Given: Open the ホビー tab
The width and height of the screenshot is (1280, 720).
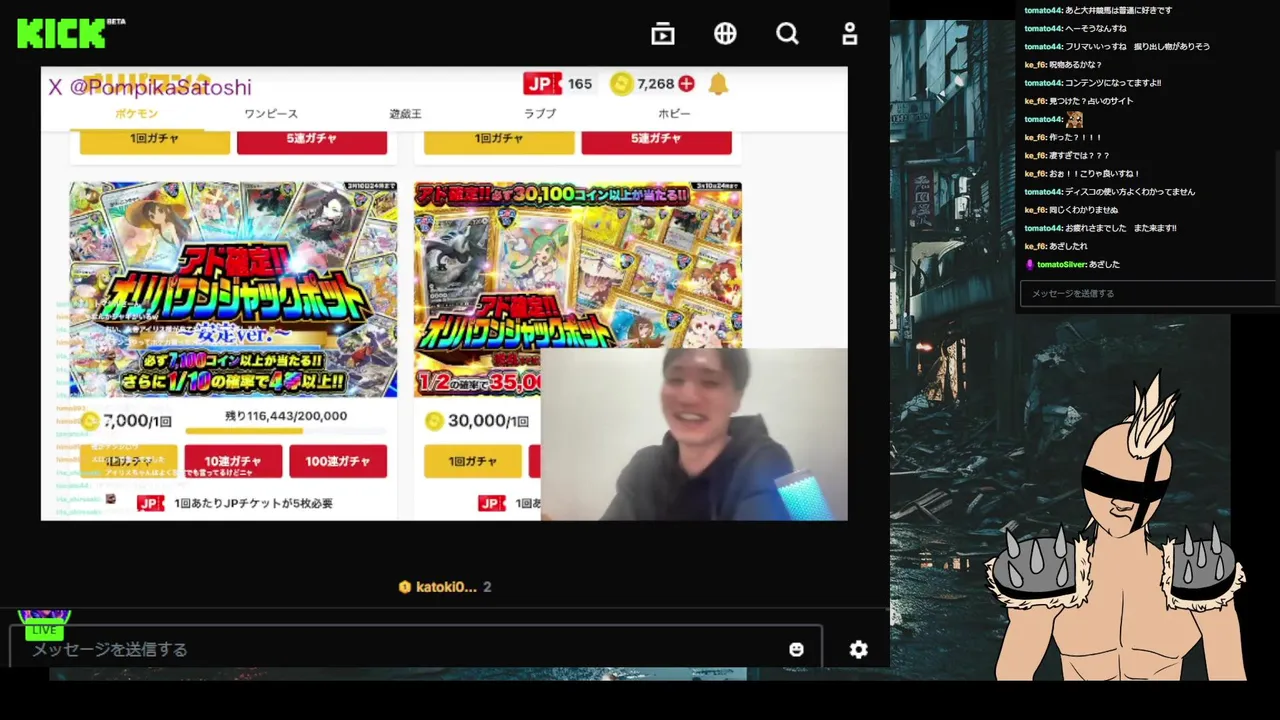Looking at the screenshot, I should 674,113.
